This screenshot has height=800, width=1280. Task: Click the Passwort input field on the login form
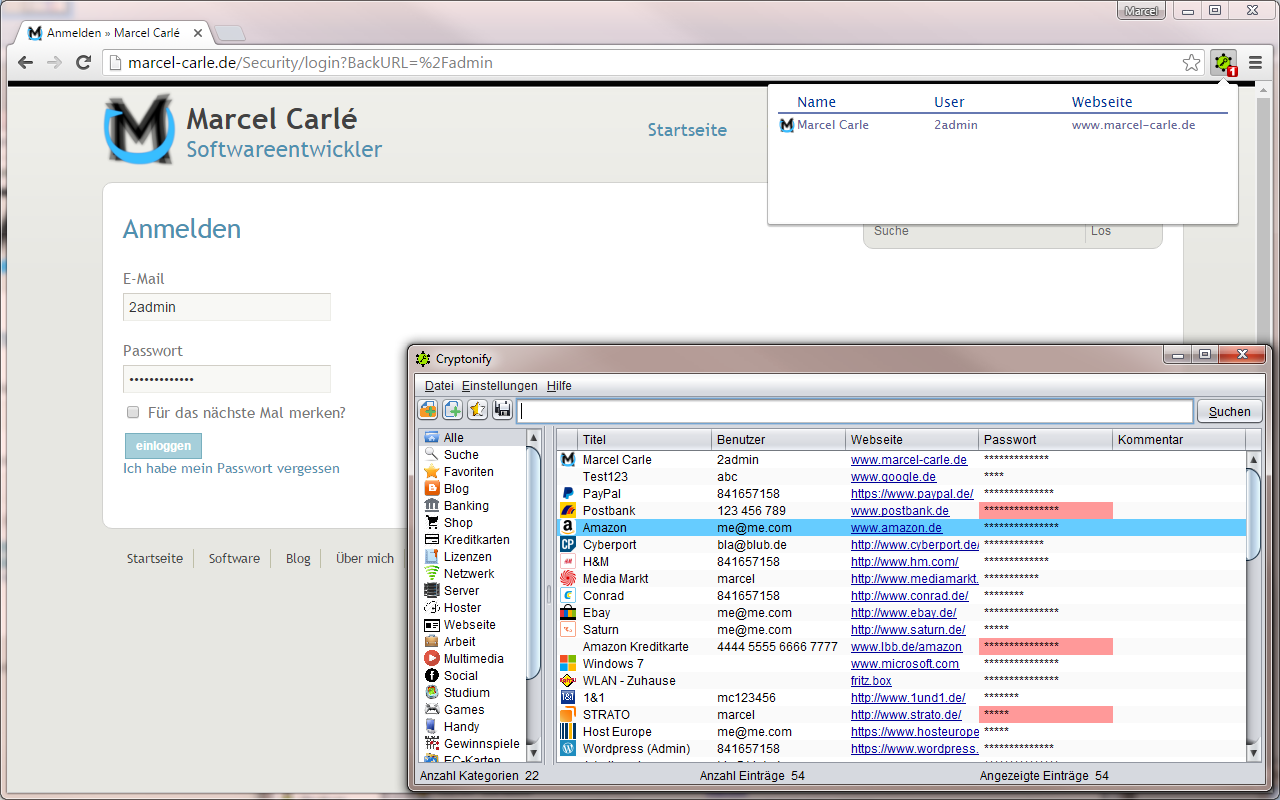tap(227, 379)
